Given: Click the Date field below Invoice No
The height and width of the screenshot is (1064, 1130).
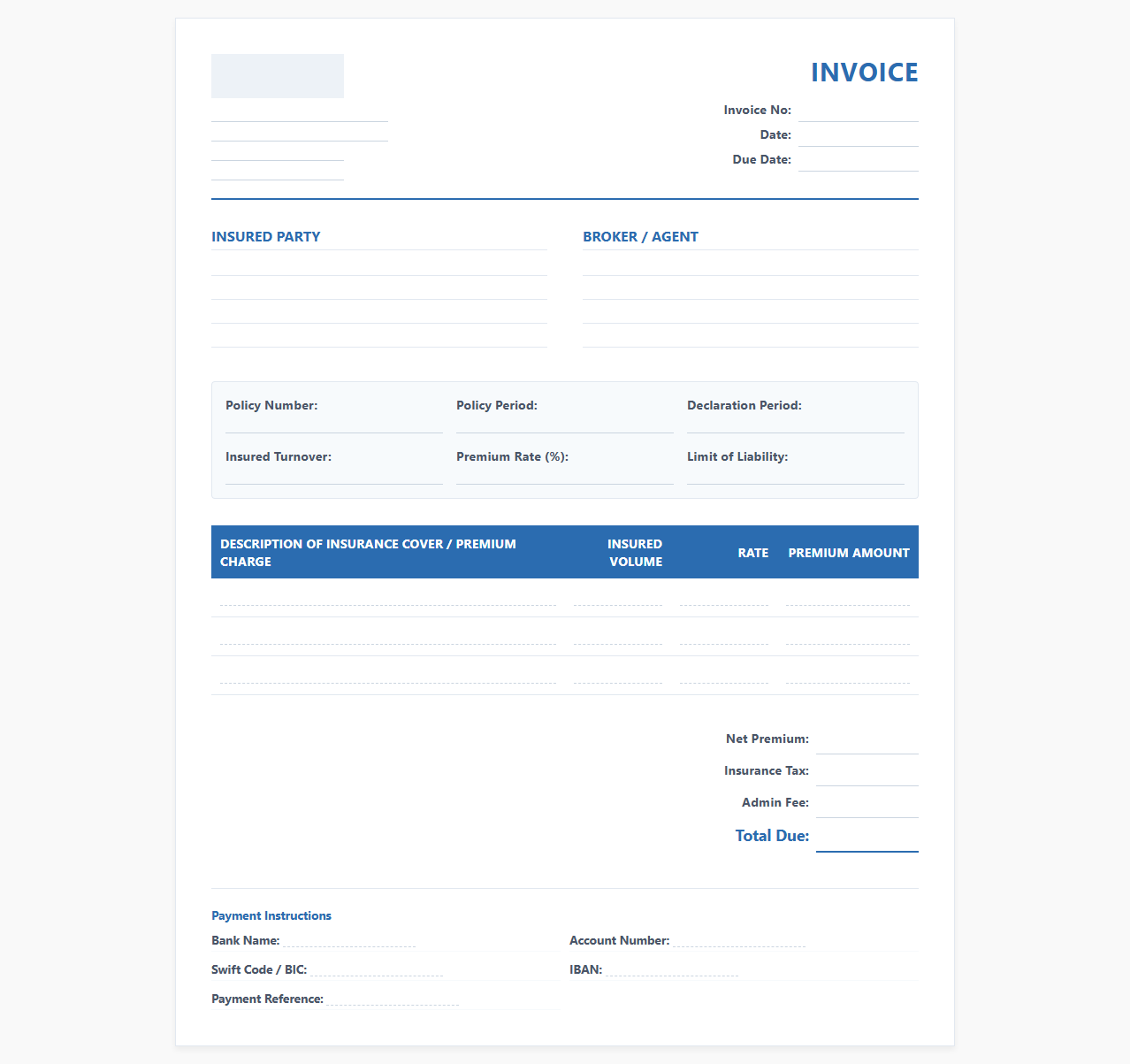Looking at the screenshot, I should click(x=858, y=135).
